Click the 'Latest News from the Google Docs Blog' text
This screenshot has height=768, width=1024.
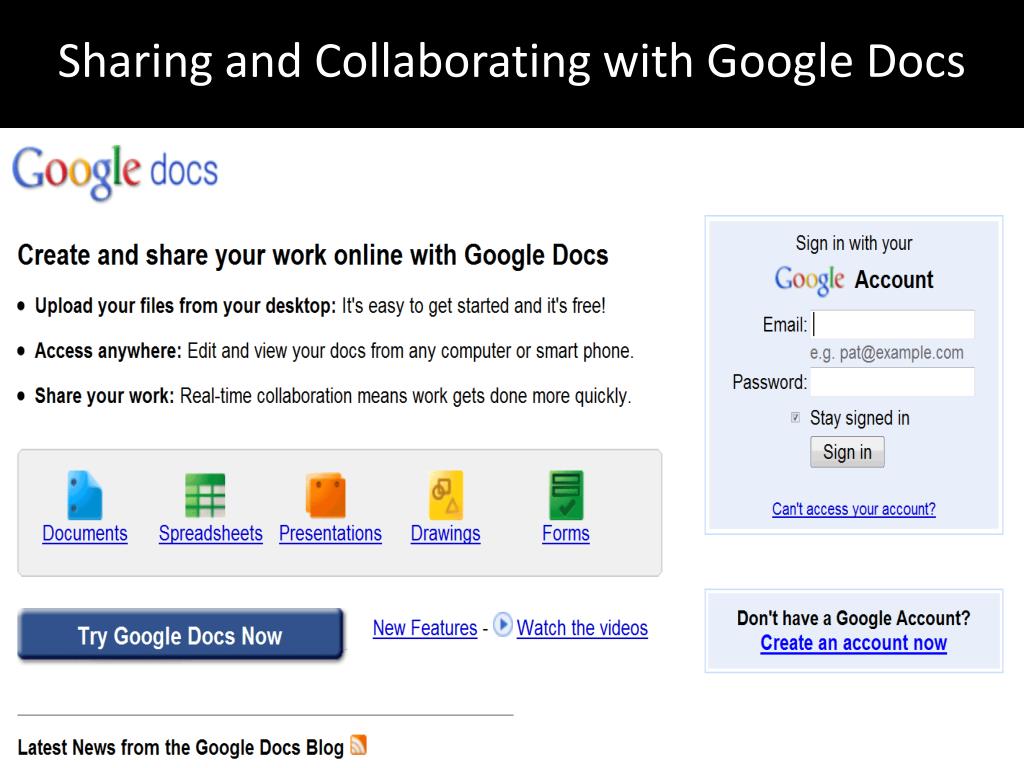[180, 747]
